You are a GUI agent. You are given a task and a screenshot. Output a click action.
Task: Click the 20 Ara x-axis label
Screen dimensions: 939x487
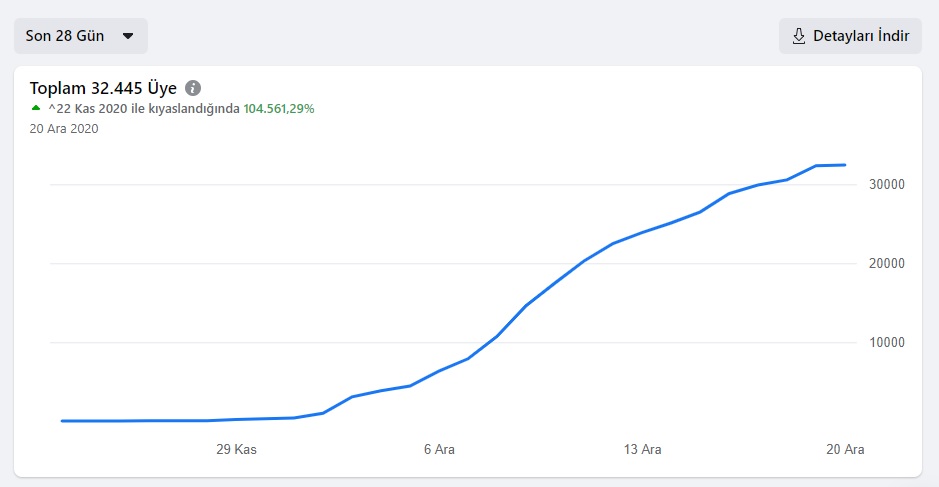click(x=845, y=449)
